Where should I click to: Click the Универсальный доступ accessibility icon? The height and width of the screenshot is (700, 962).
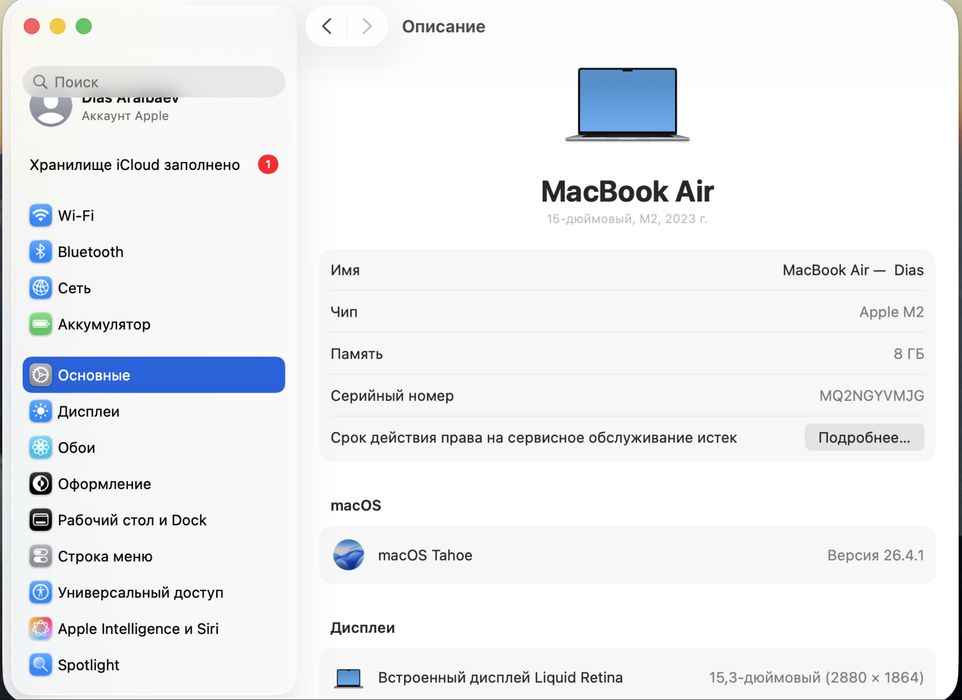(40, 592)
